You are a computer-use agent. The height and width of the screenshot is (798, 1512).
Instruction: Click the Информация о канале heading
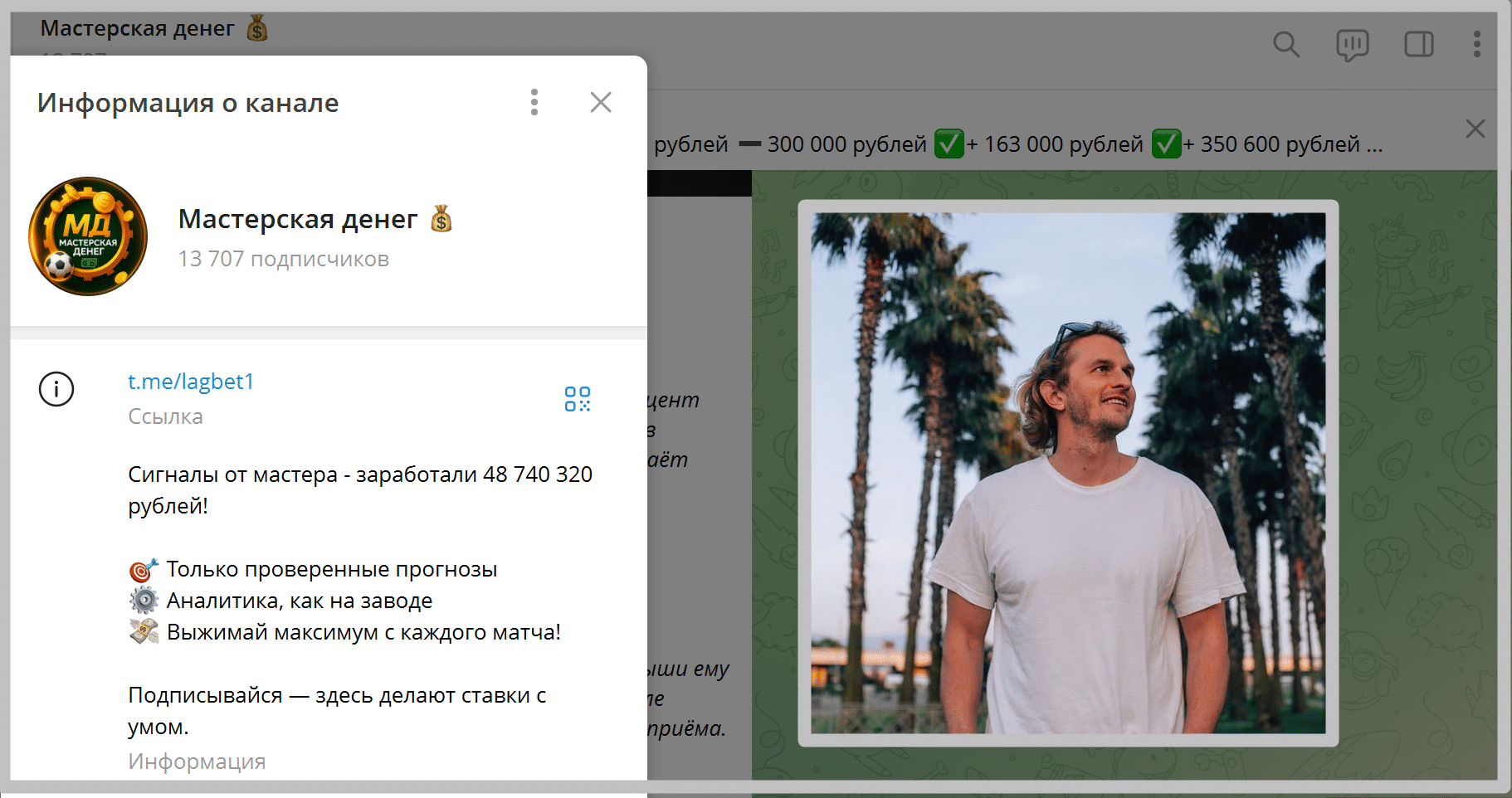(188, 103)
